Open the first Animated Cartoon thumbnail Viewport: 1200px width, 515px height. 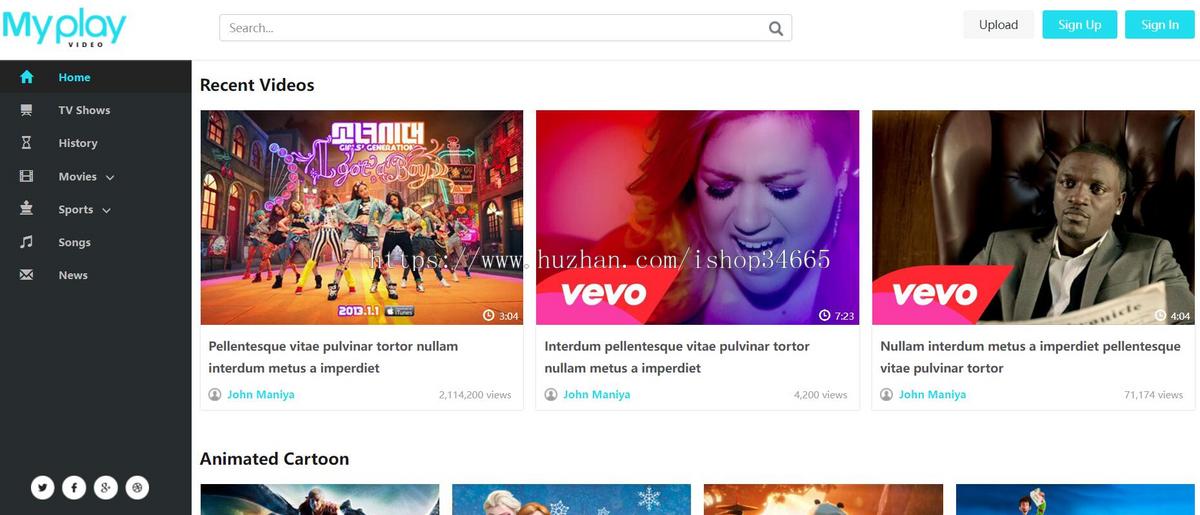(320, 500)
